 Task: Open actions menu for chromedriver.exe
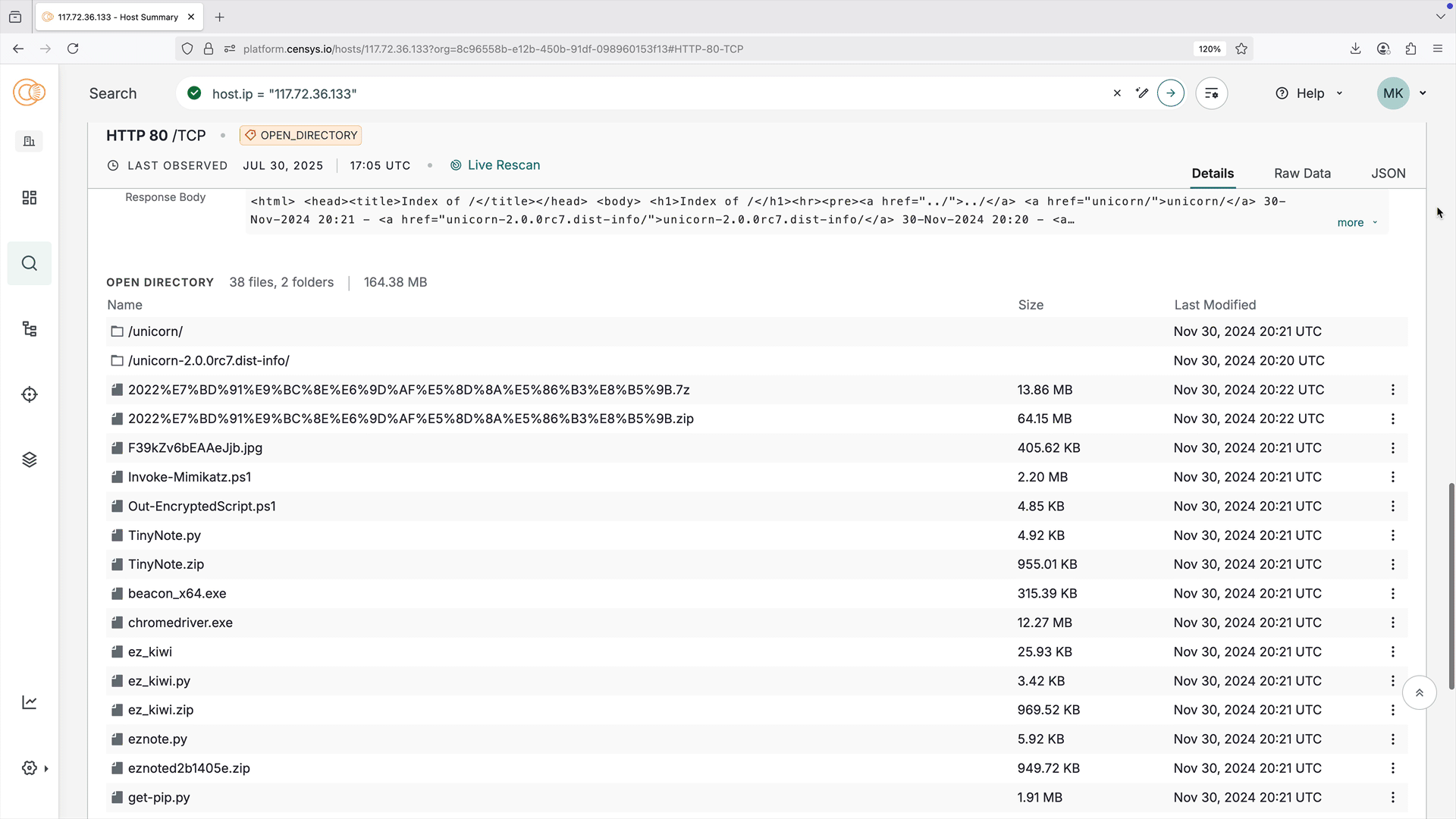[1393, 623]
